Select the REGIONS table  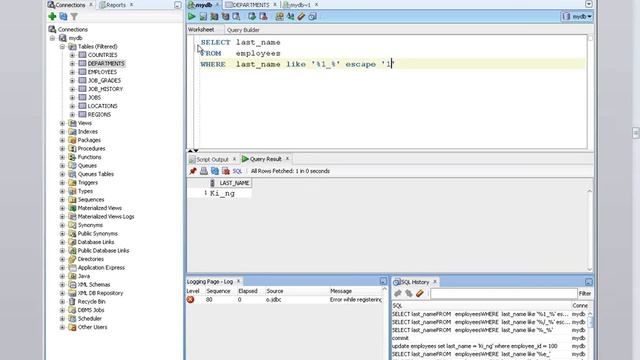(99, 114)
